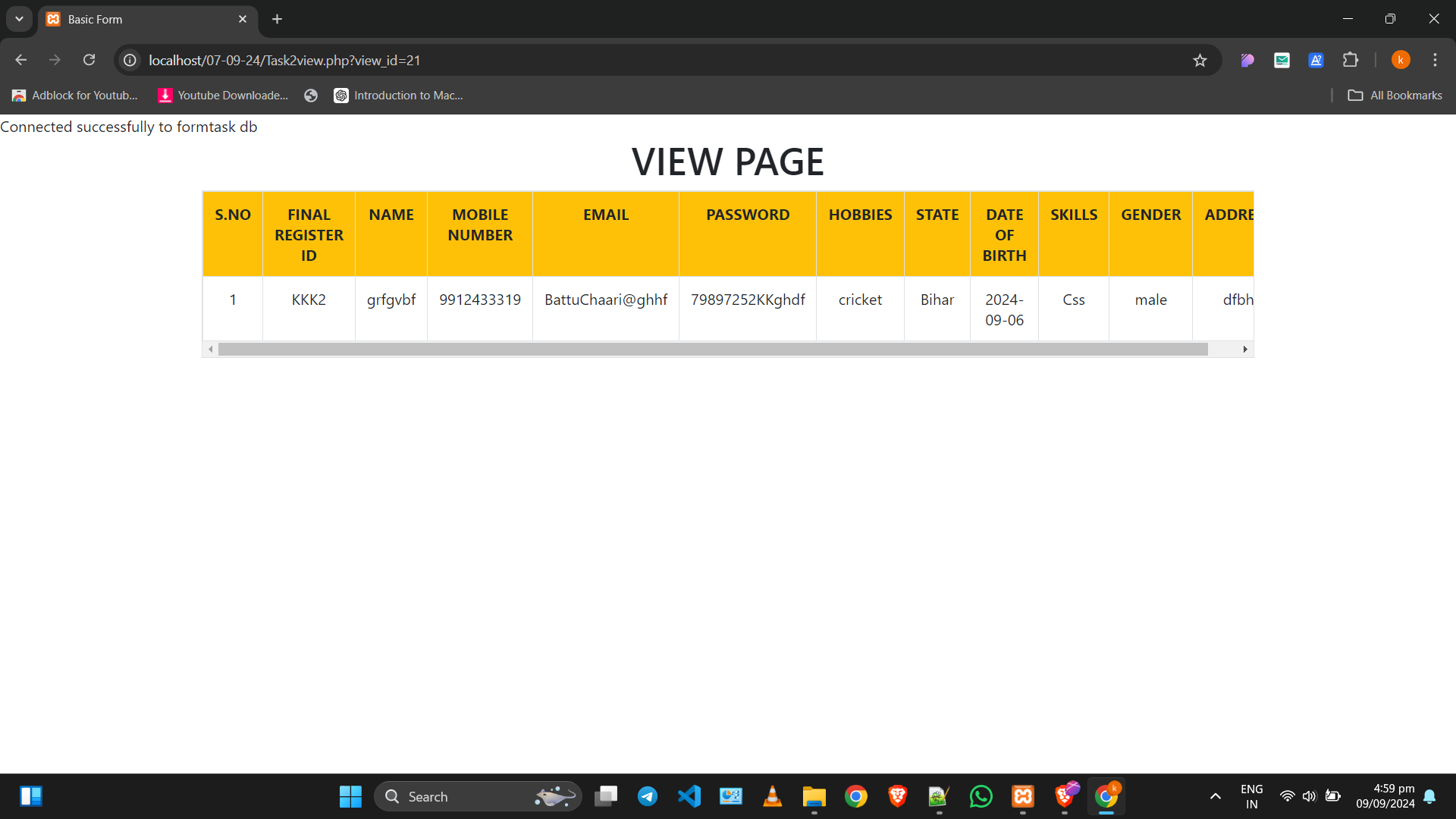This screenshot has width=1456, height=819.
Task: Open a new browser tab
Action: click(278, 19)
